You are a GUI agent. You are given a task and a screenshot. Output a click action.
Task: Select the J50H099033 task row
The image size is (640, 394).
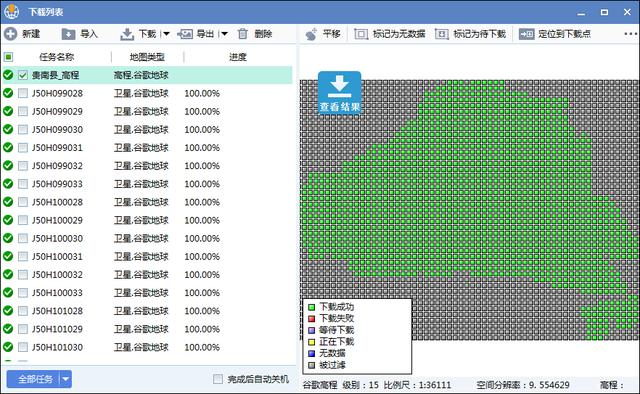click(x=147, y=184)
